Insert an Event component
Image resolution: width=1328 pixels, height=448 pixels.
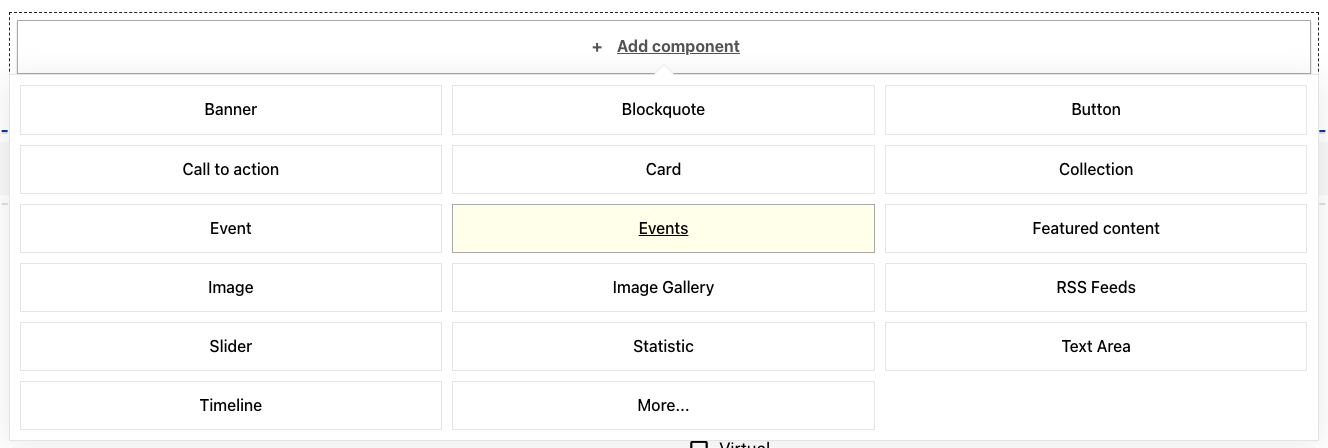pos(231,228)
